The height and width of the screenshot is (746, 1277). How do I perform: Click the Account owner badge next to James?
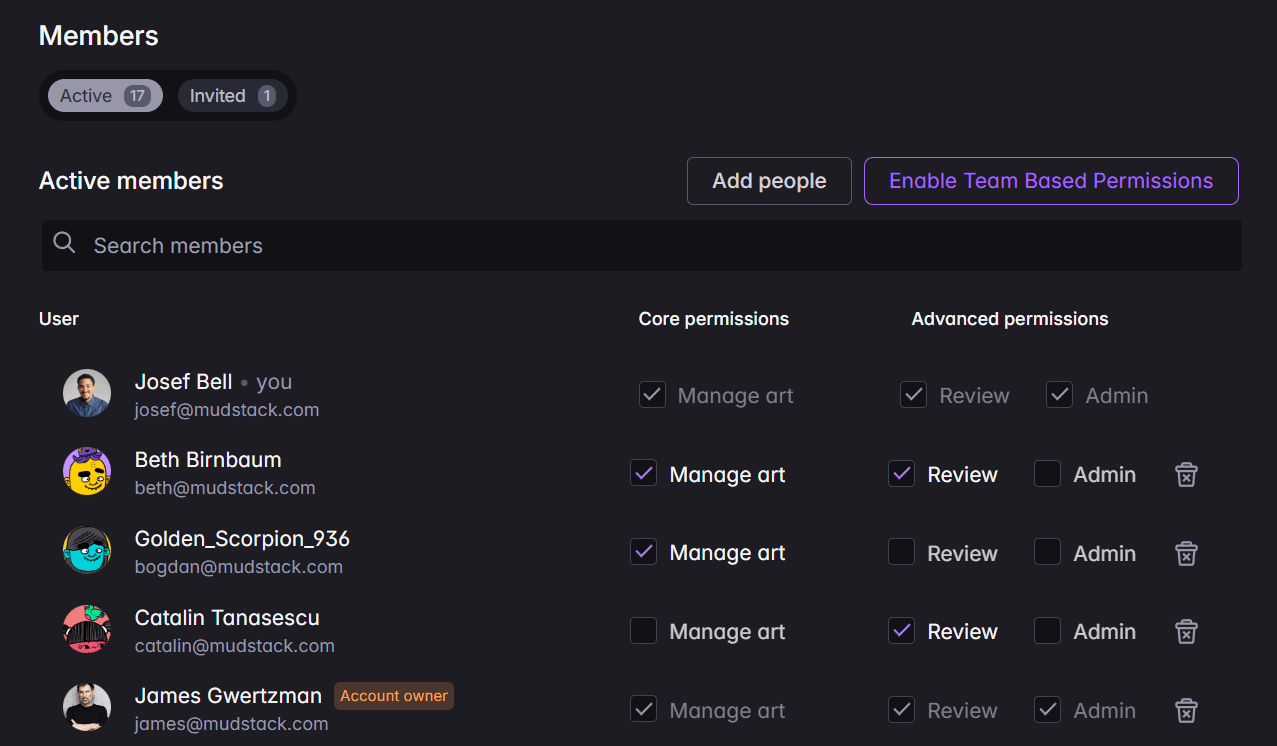coord(393,695)
